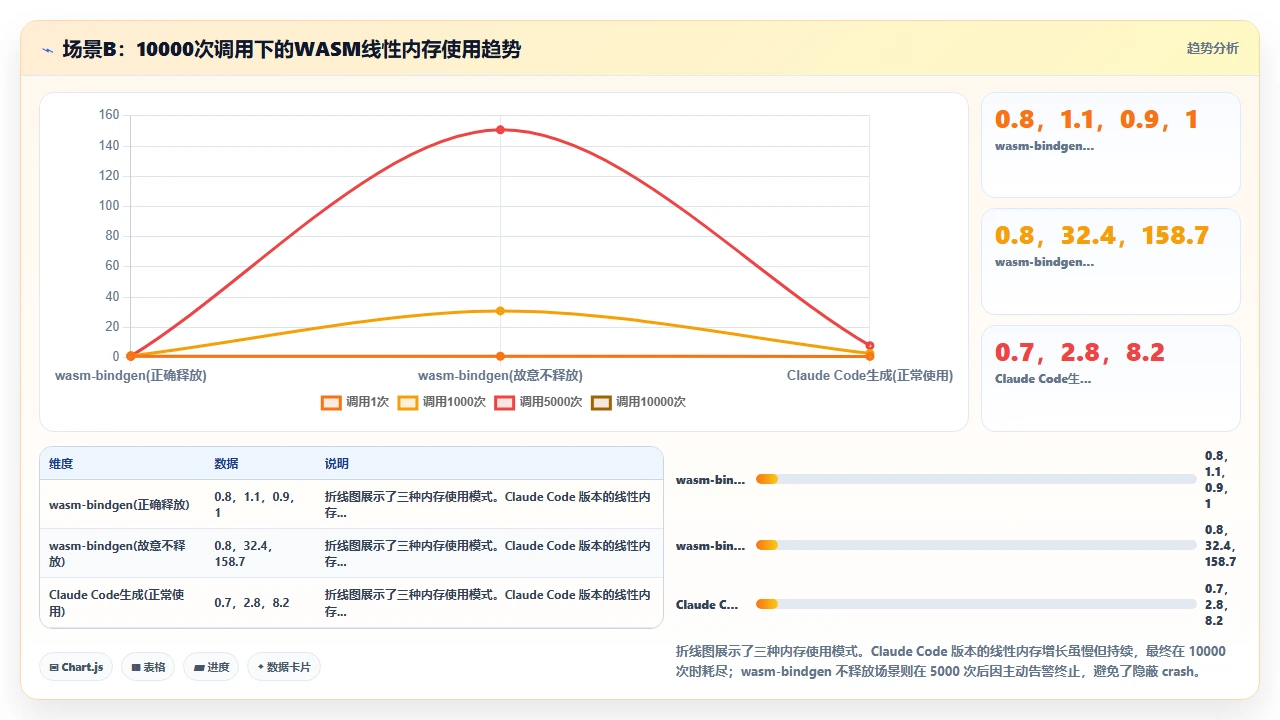
Task: Select the red card value 0.7, 2.8, 8.2
Action: coord(1080,353)
